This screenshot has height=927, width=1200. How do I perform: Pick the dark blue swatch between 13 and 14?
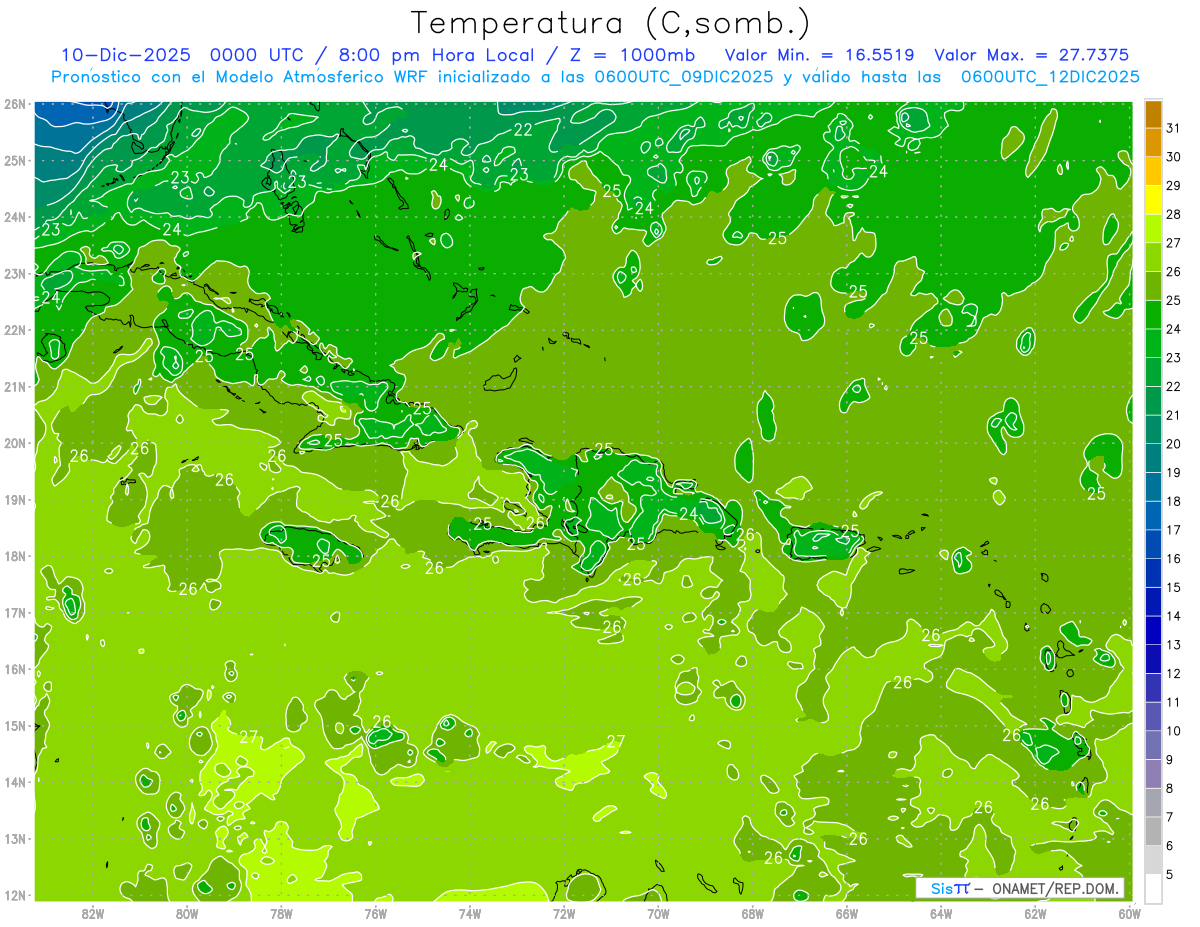coord(1153,631)
